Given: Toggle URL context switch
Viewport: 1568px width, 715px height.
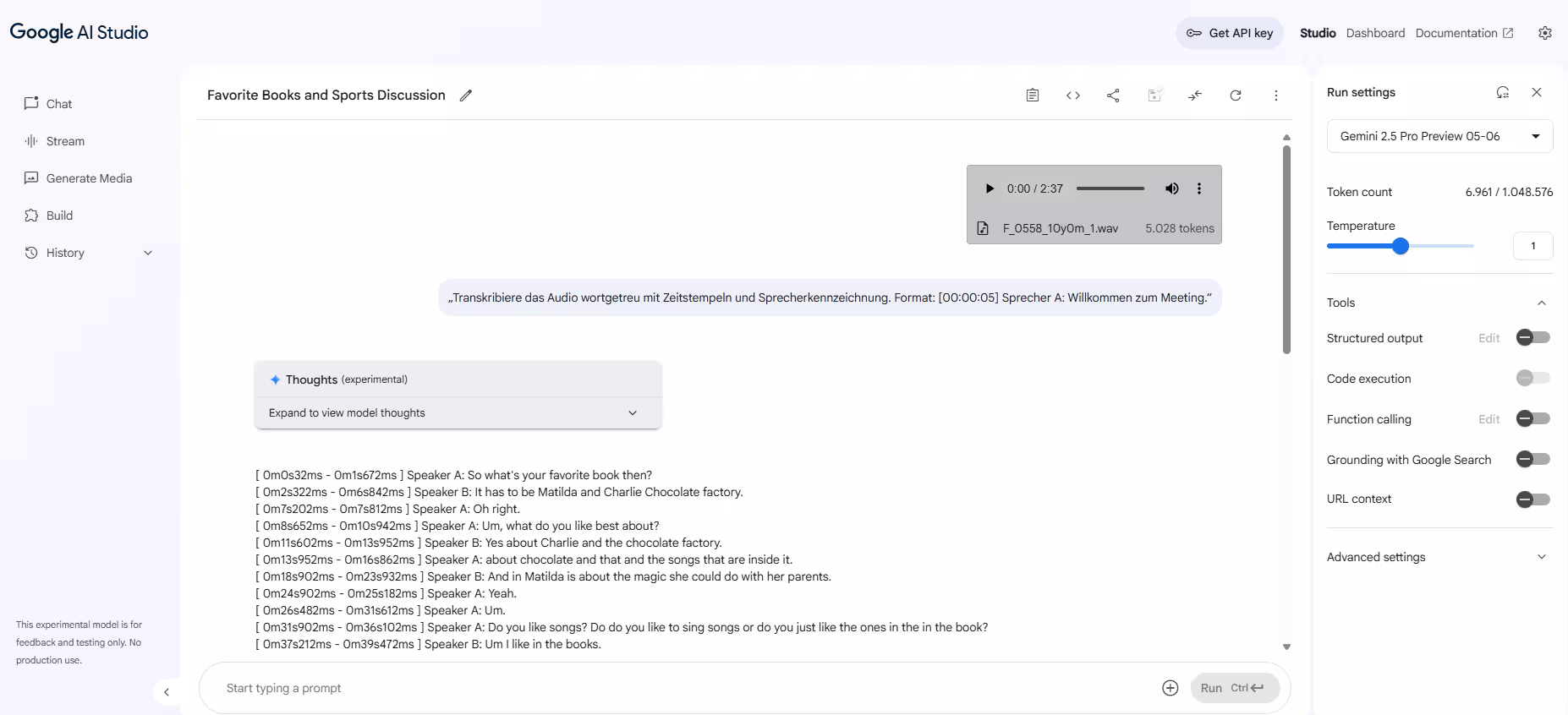Looking at the screenshot, I should click(x=1533, y=499).
